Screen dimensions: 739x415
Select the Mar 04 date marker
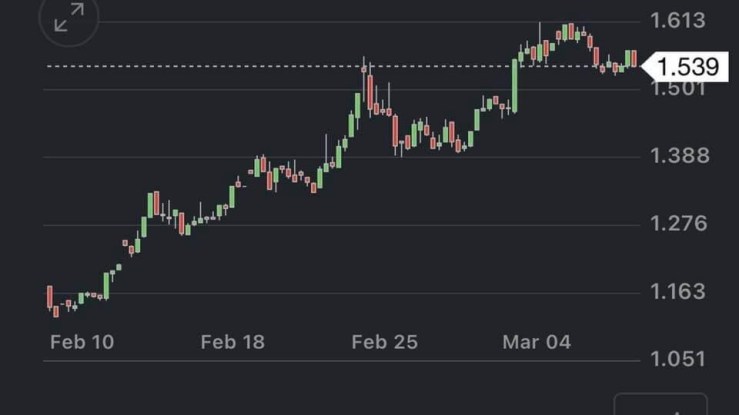536,342
